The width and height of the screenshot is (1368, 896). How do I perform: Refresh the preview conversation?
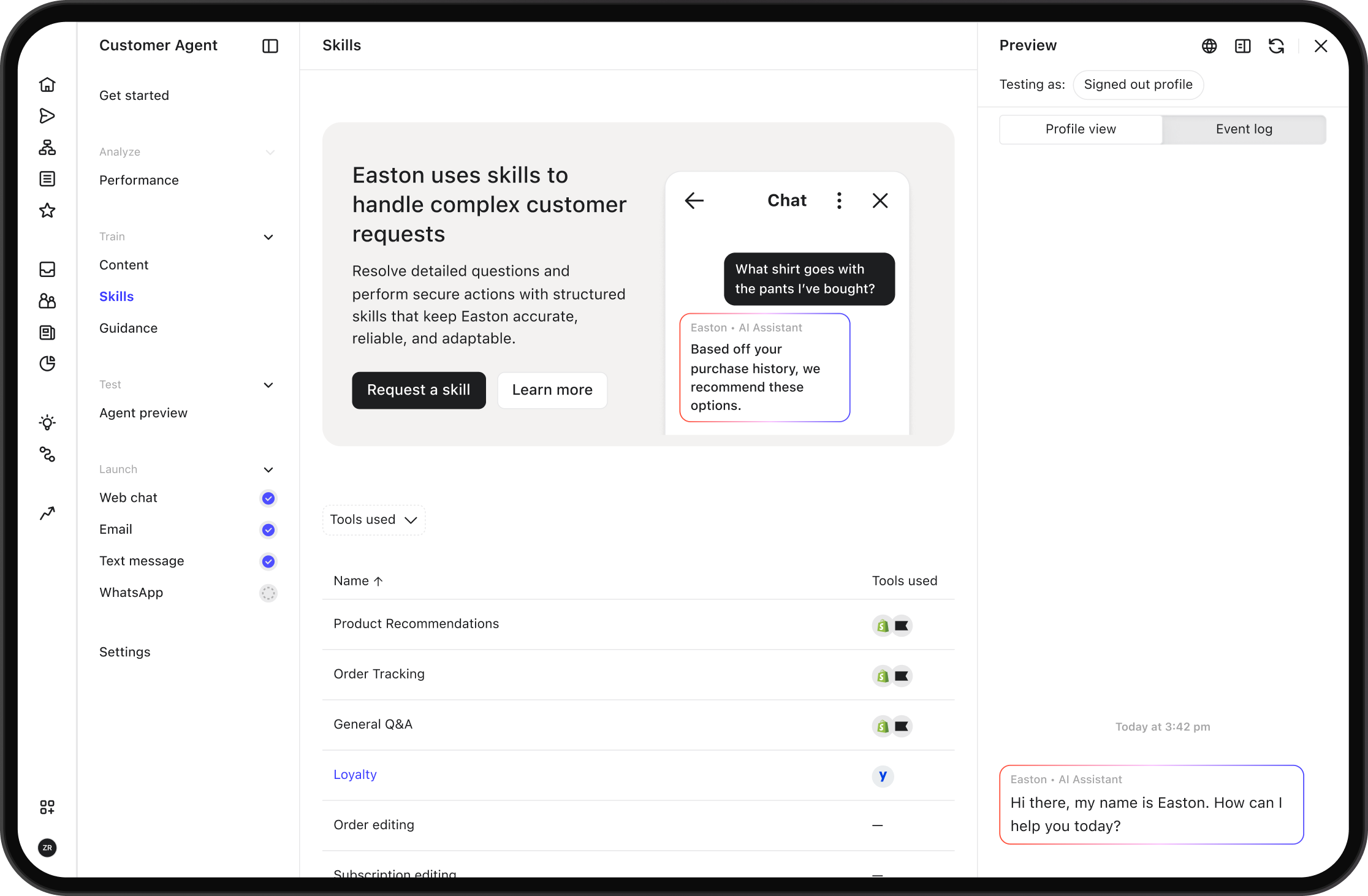[x=1276, y=46]
